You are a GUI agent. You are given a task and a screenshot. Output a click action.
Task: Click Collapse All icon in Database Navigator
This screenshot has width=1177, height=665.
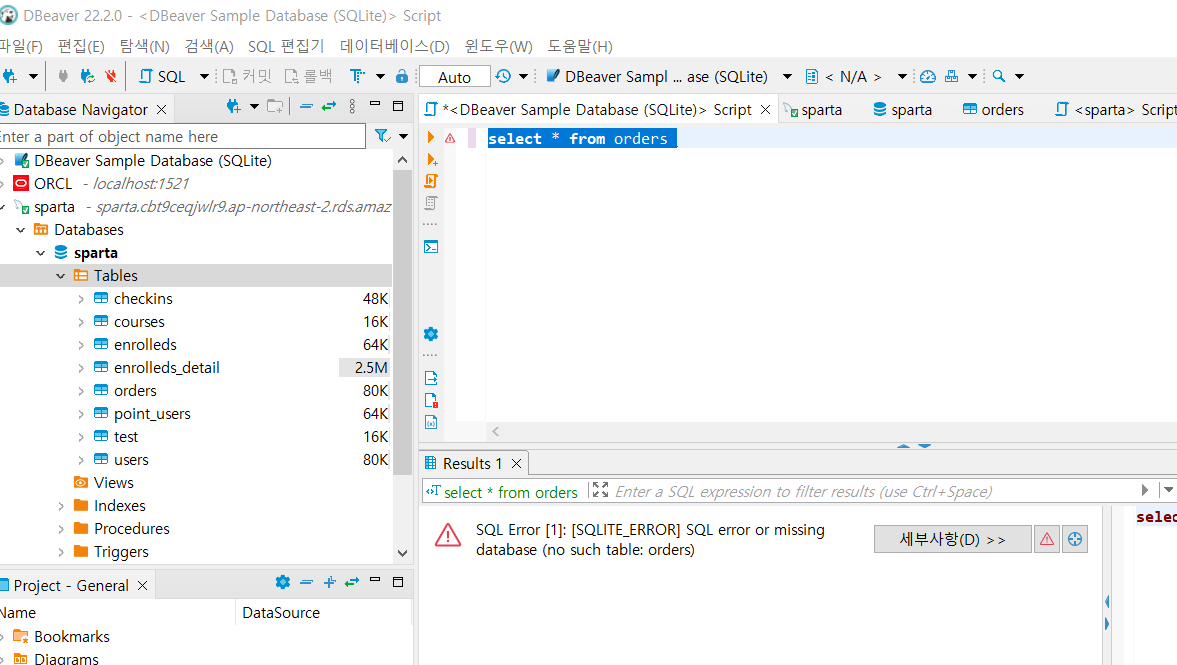coord(306,107)
